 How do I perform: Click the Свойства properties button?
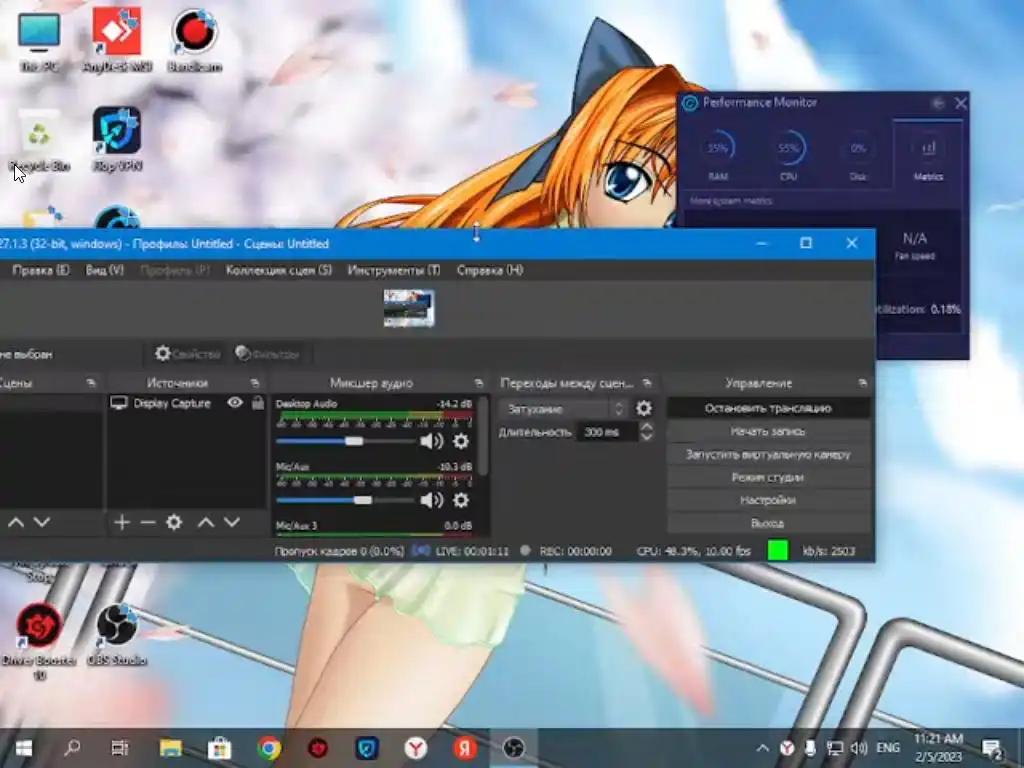(187, 354)
